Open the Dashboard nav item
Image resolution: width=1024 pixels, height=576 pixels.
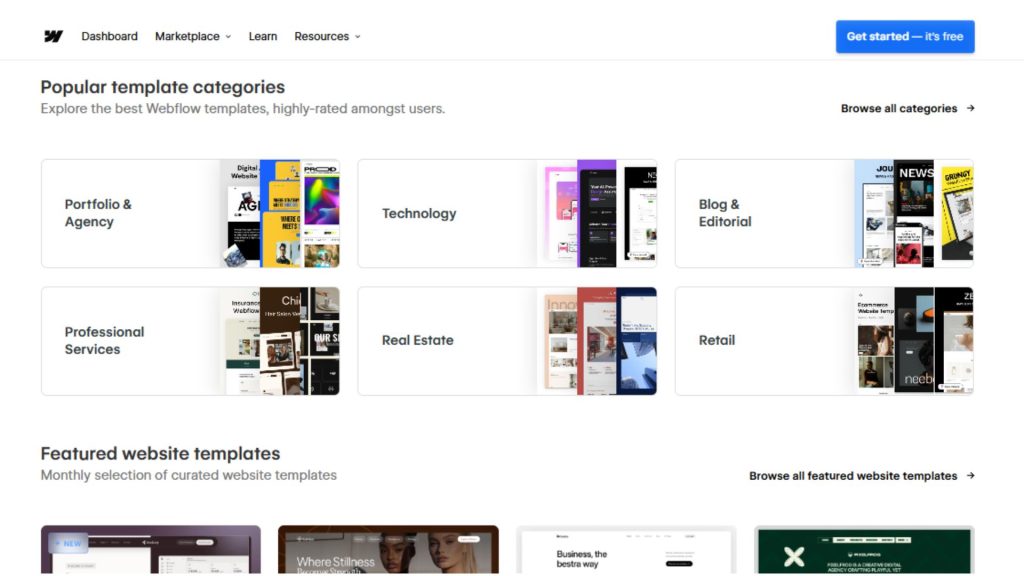(109, 37)
